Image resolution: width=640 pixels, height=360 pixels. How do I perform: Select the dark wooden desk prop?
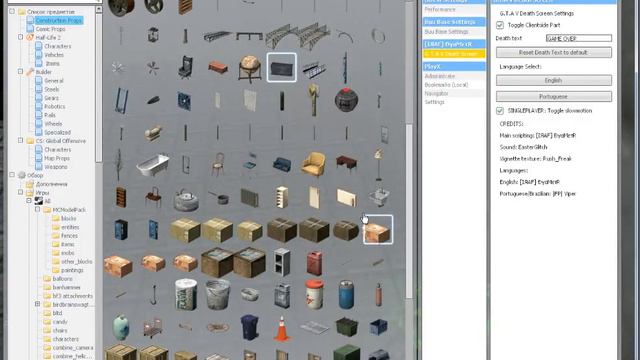346,163
